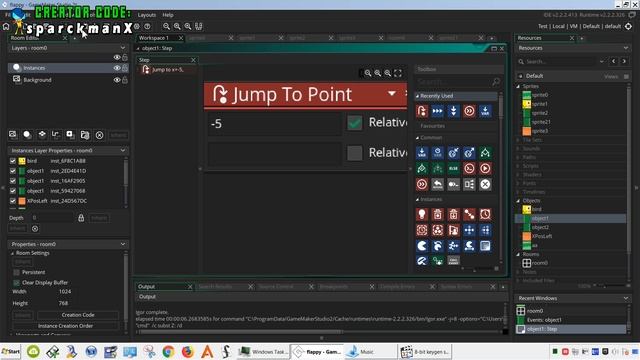
Task: Add a new instance layer icon
Action: (x=27, y=135)
